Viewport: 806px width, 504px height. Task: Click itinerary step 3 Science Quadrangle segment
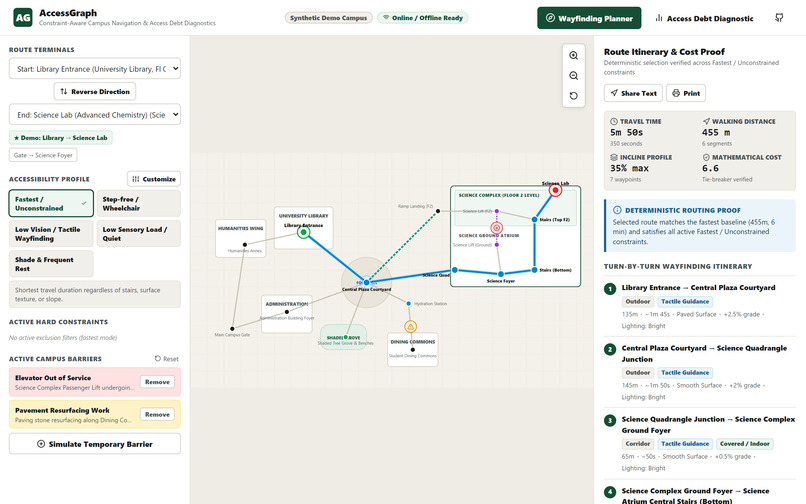699,443
